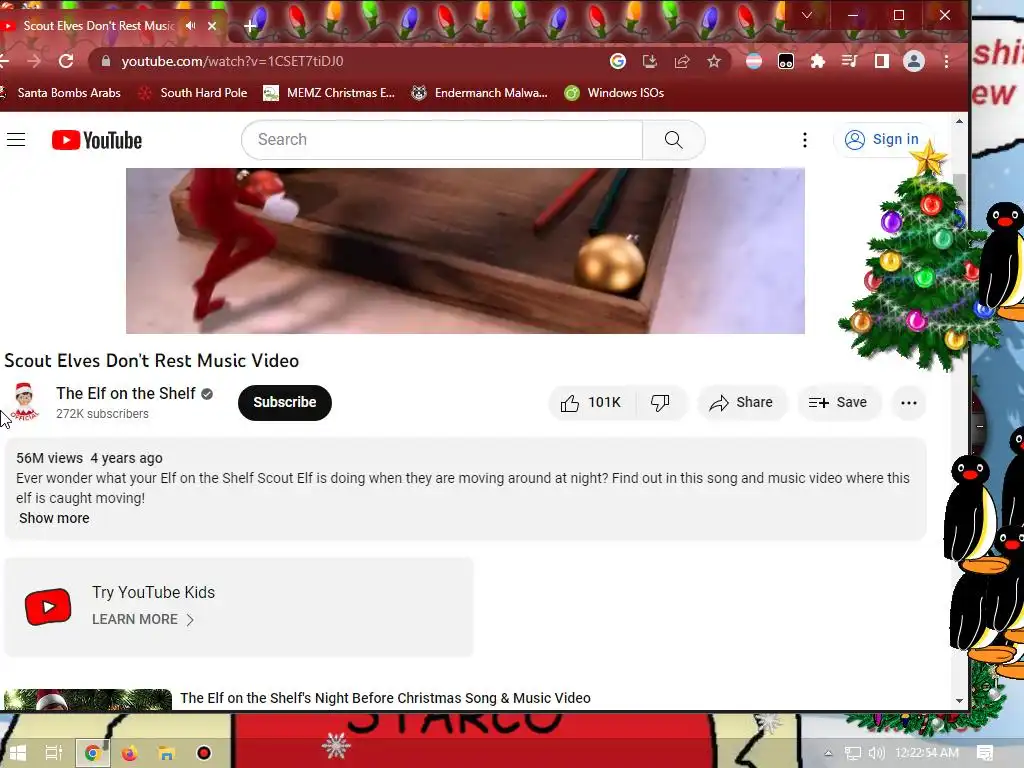Open the Chrome three-dot menu

coord(946,61)
